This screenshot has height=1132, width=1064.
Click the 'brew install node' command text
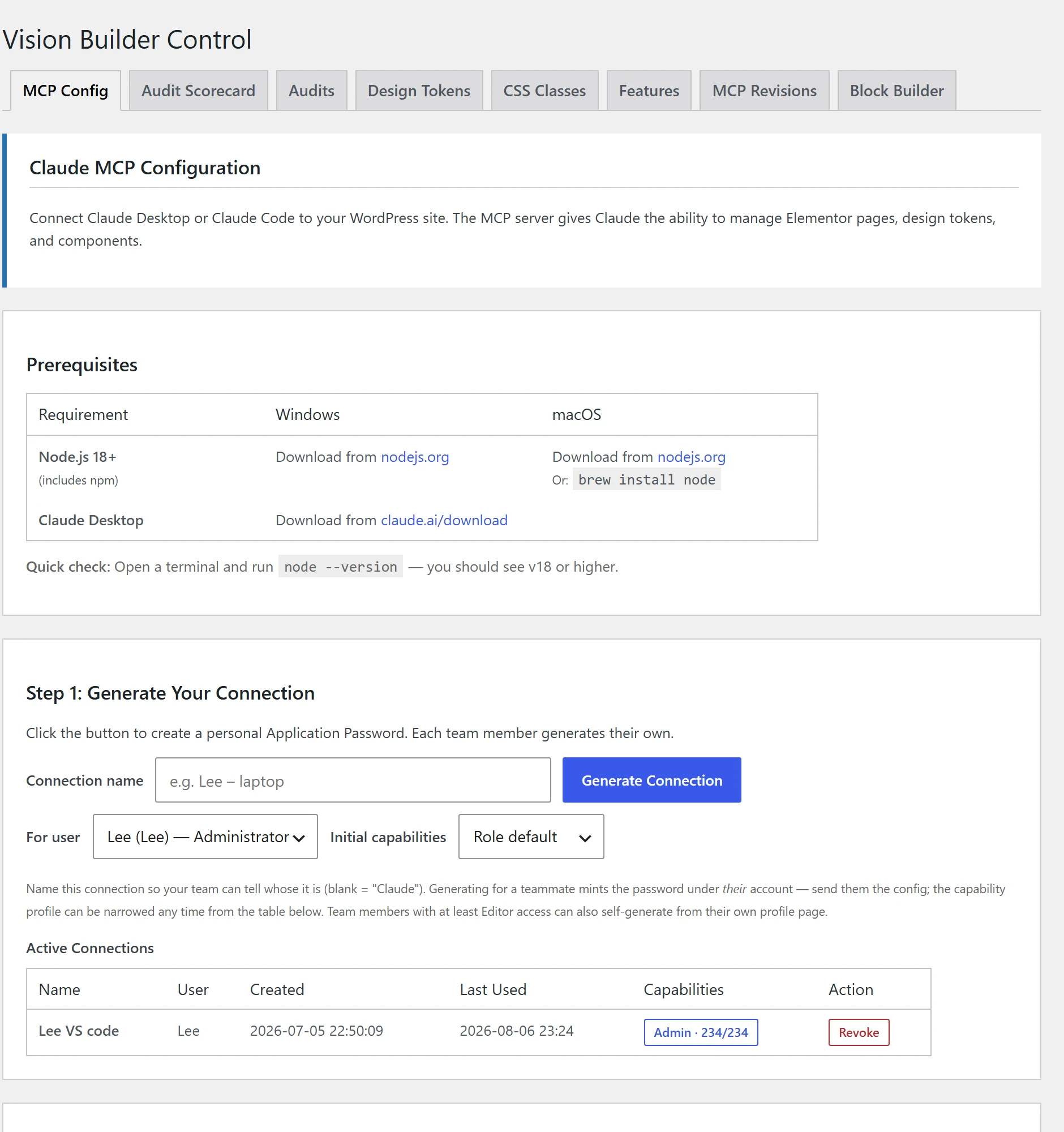pos(647,480)
